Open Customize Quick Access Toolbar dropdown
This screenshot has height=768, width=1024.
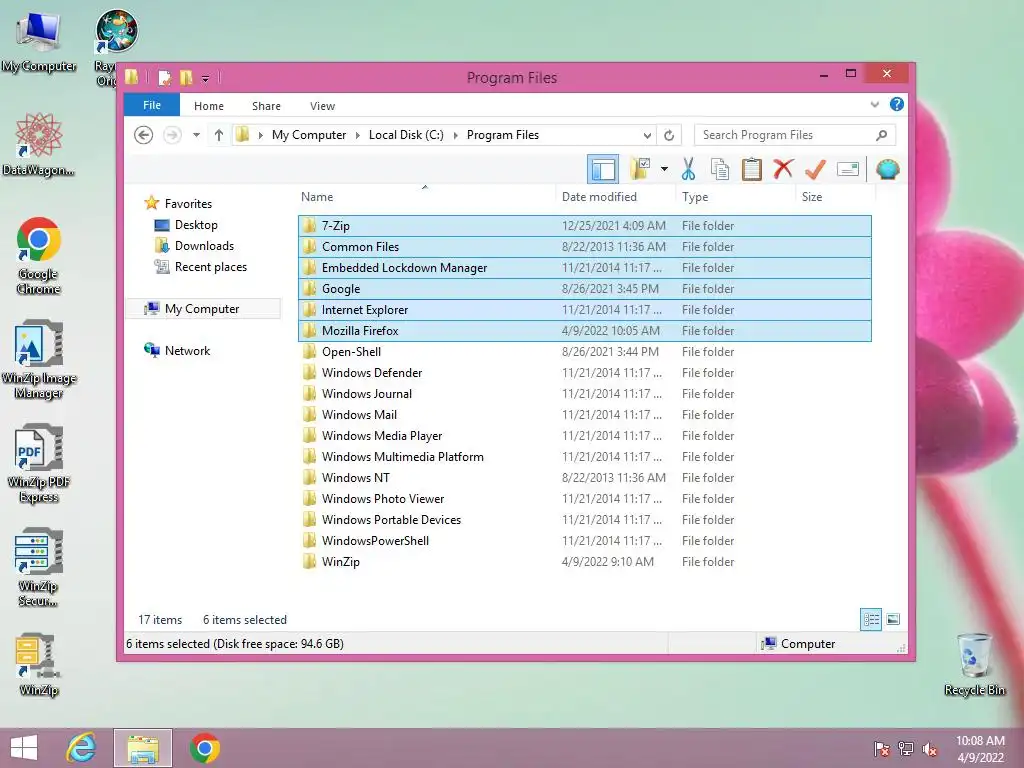(x=205, y=78)
